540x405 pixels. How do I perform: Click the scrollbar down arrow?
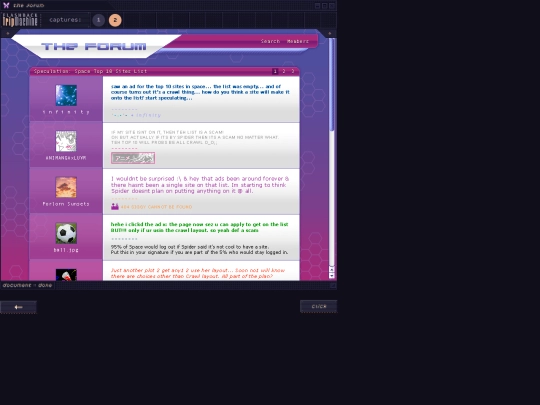coord(332,276)
